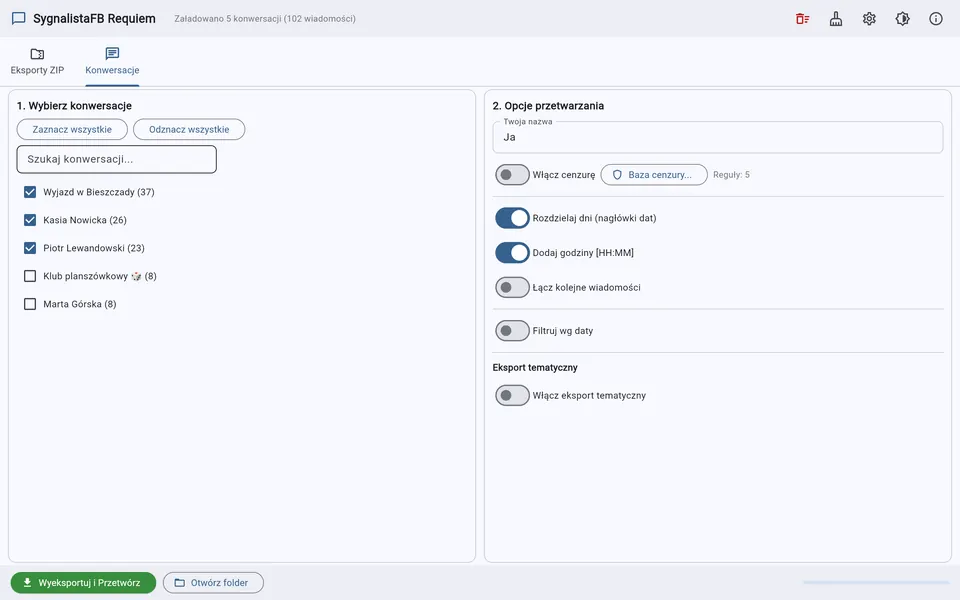Screen dimensions: 960x600
Task: Click '2. Opcje przetwarzania' heading
Action: click(548, 106)
